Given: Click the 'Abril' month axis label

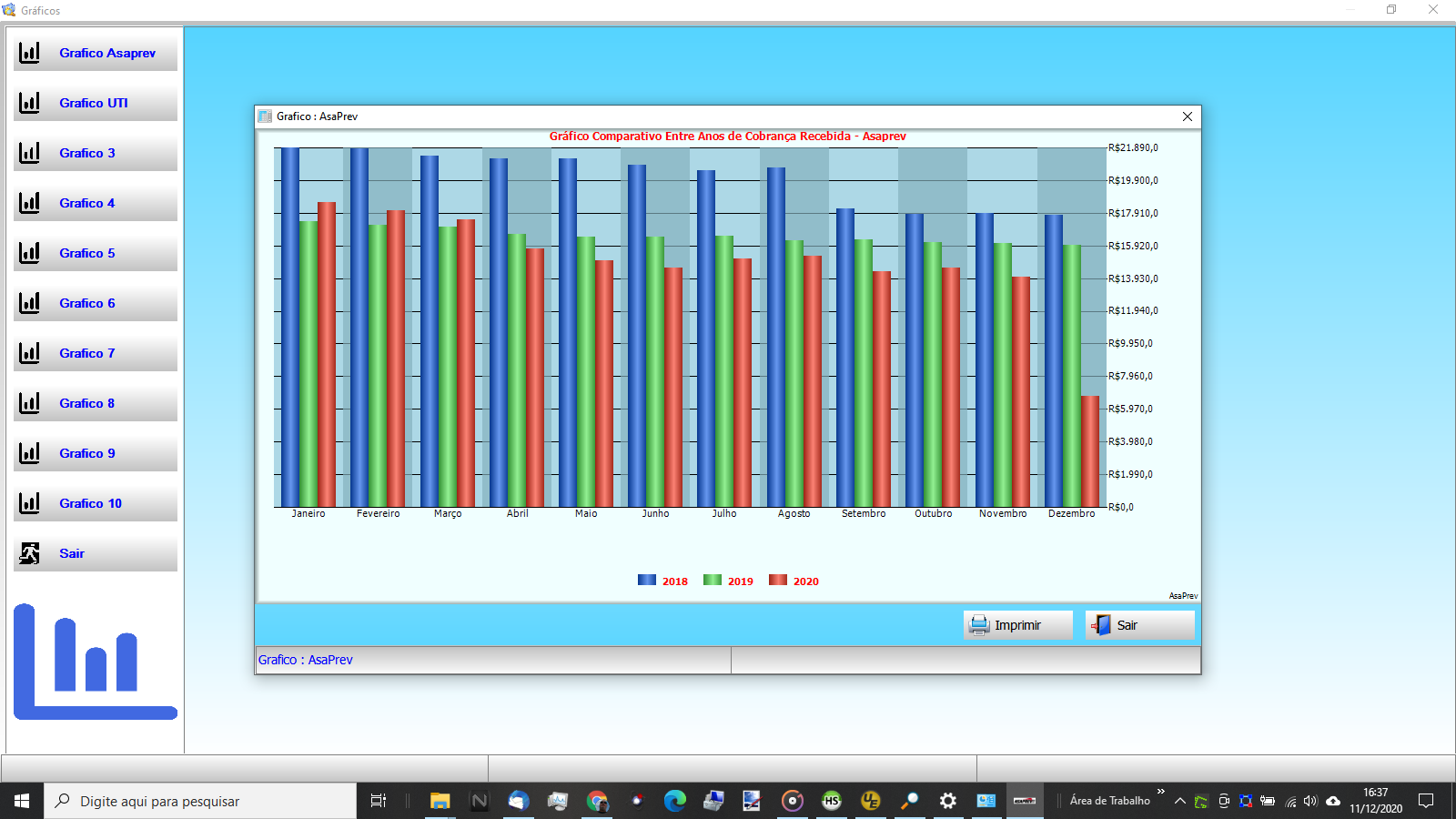Looking at the screenshot, I should click(517, 514).
